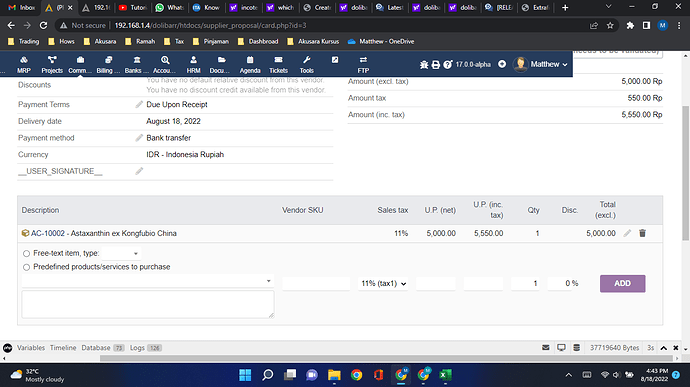
Task: Open the Dashbroad bookmark folder
Action: (x=258, y=41)
